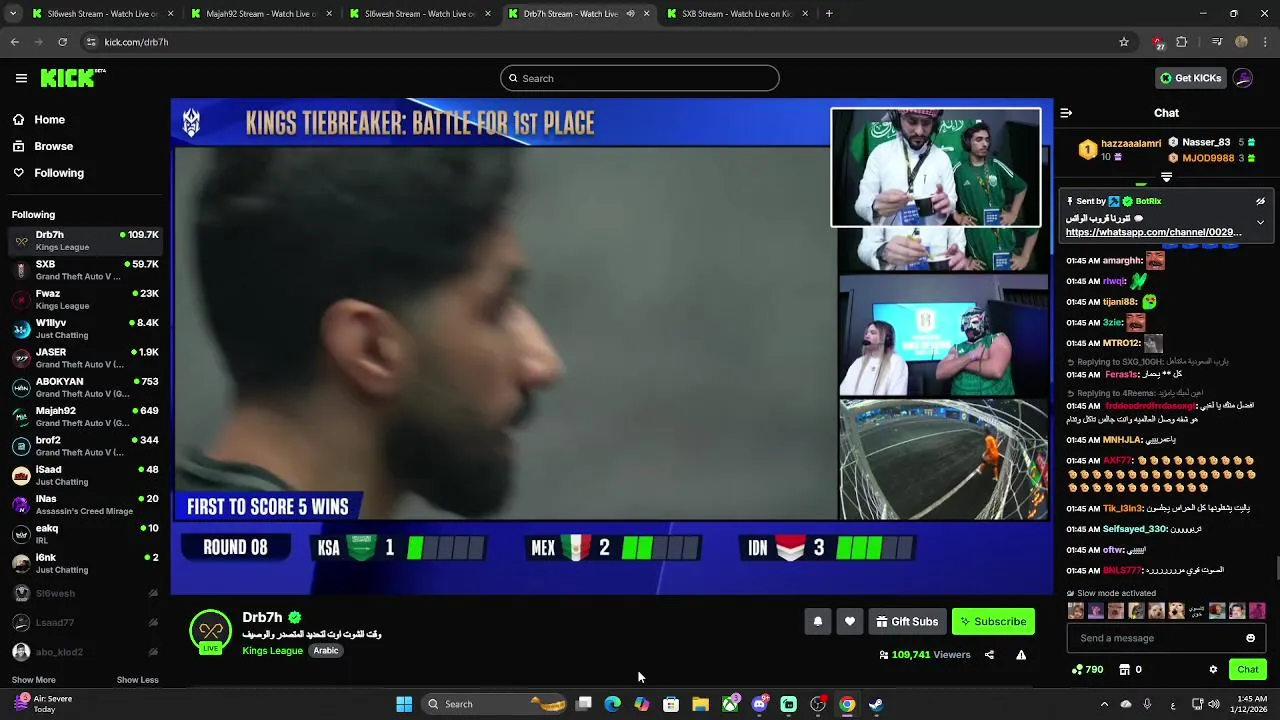Mute audio on Drb7h Stream tab
Screen dimensions: 1280x720
click(x=630, y=14)
